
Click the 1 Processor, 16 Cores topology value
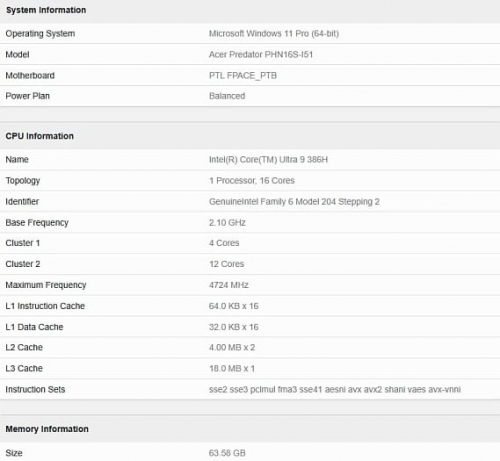point(252,181)
